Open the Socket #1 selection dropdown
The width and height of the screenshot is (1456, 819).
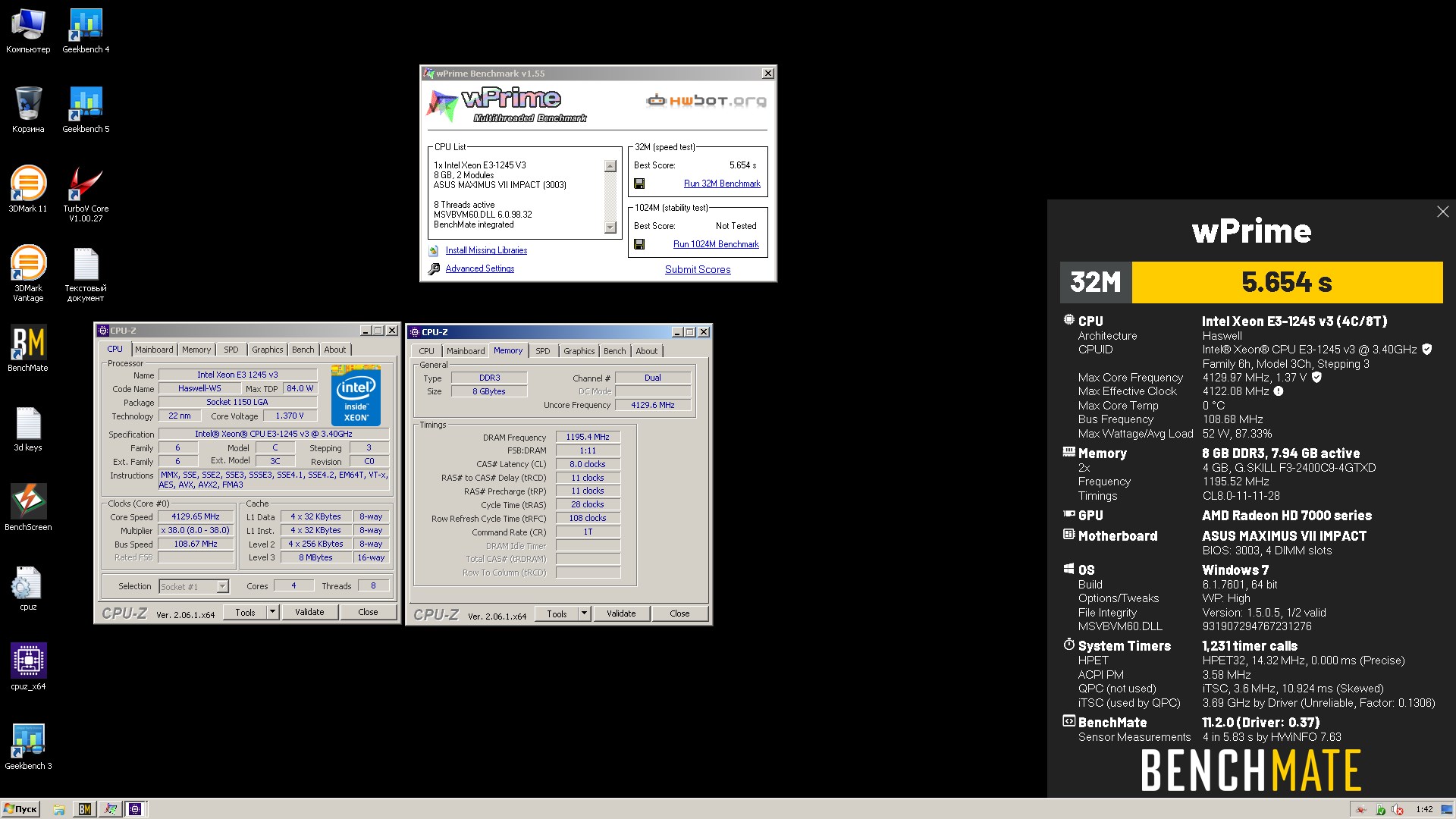pyautogui.click(x=222, y=586)
